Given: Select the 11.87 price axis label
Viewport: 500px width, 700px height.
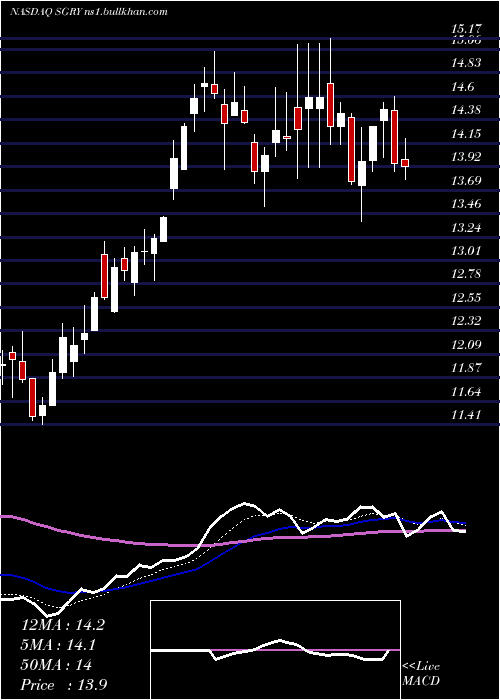Looking at the screenshot, I should tap(466, 368).
